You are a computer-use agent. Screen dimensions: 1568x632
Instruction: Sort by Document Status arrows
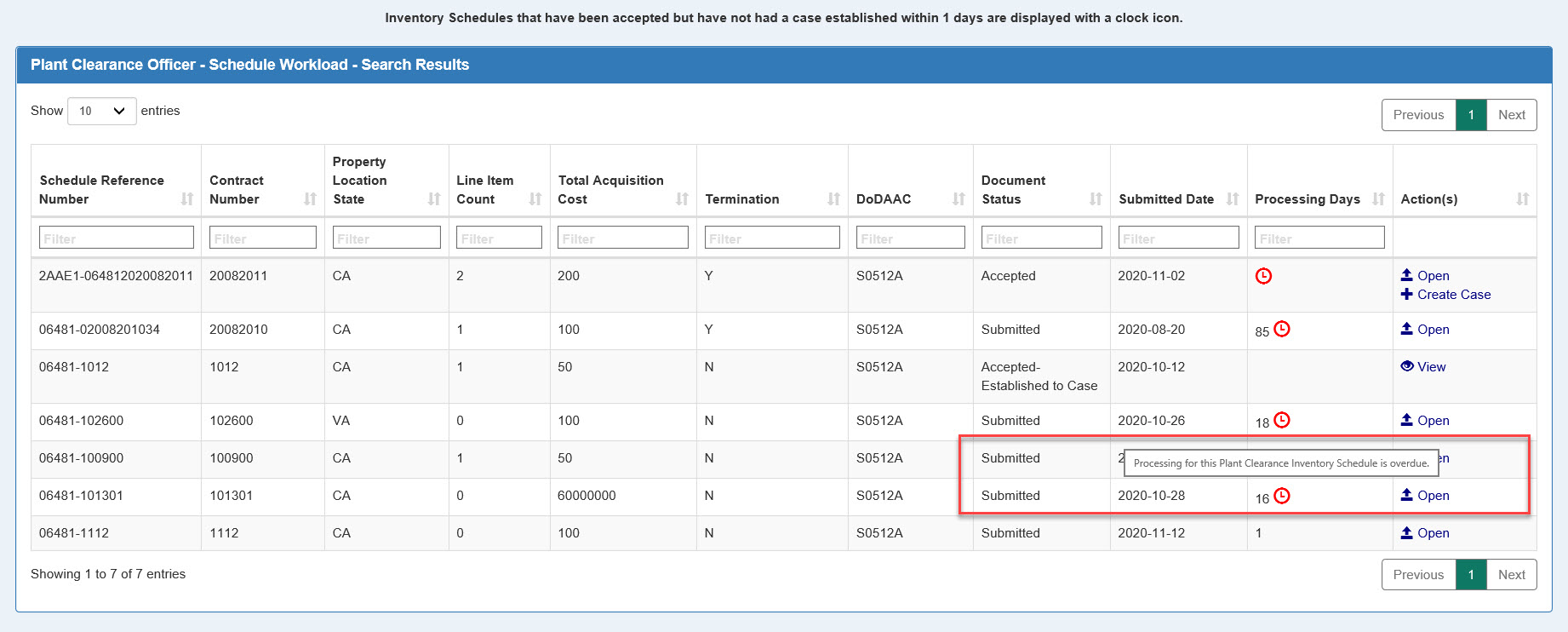click(1096, 199)
